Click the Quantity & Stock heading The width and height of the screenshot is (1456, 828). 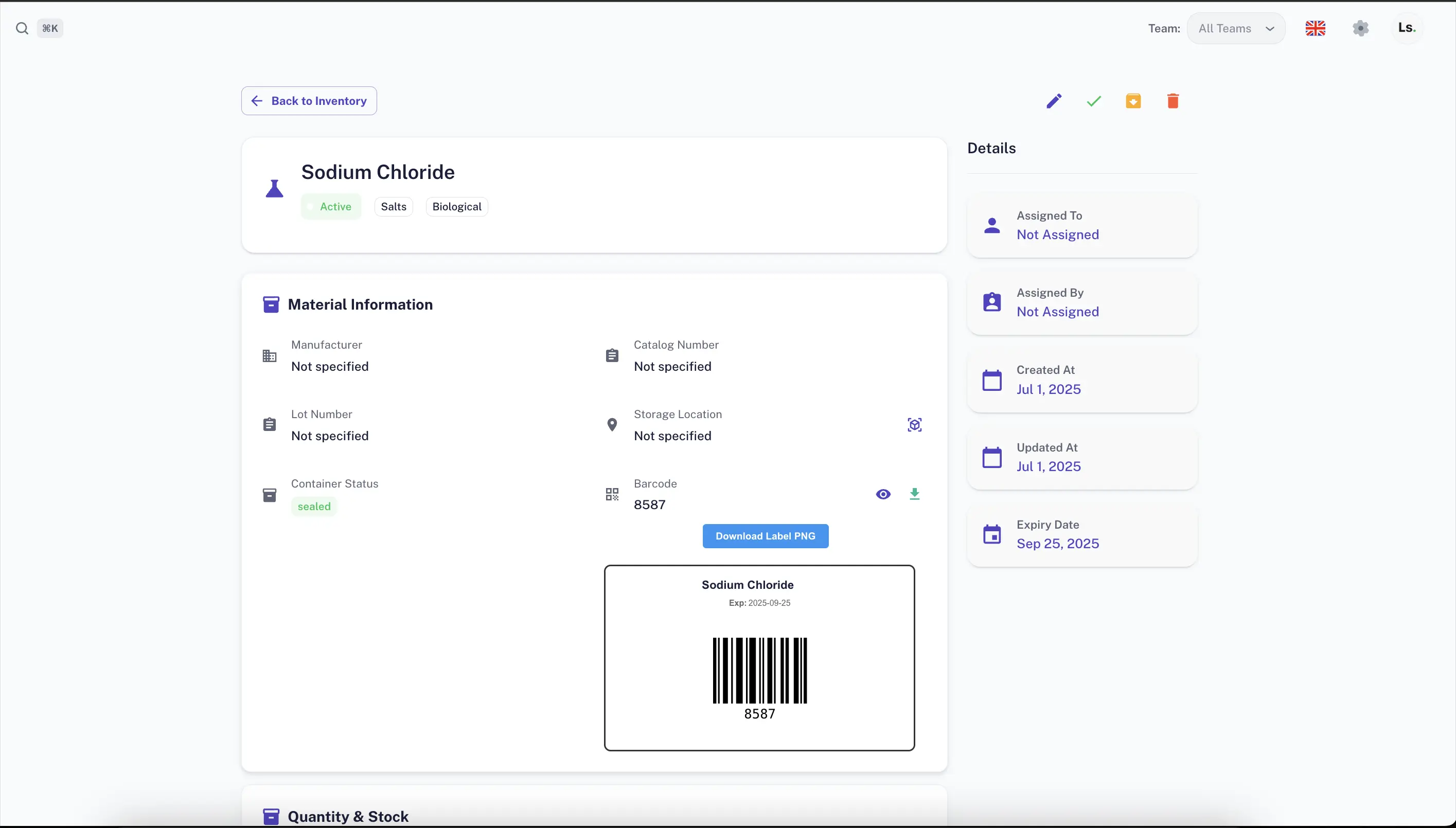(348, 817)
